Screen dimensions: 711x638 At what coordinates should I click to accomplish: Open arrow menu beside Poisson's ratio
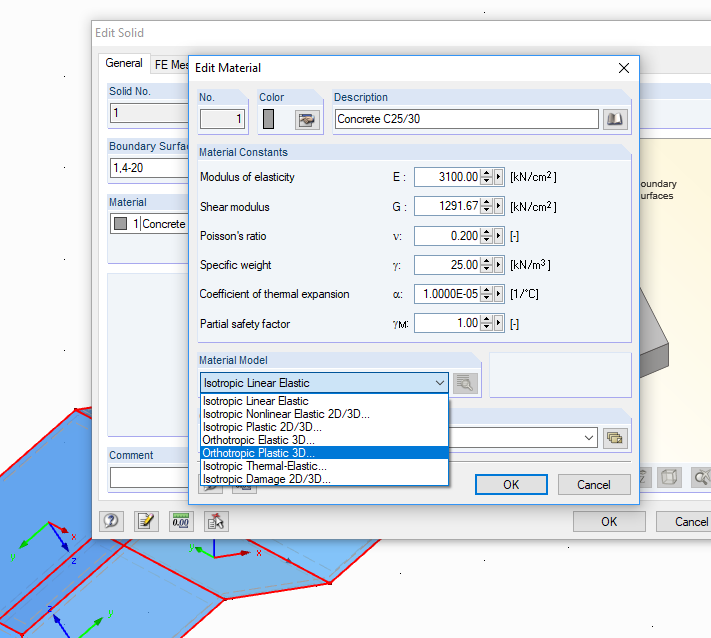click(x=498, y=236)
